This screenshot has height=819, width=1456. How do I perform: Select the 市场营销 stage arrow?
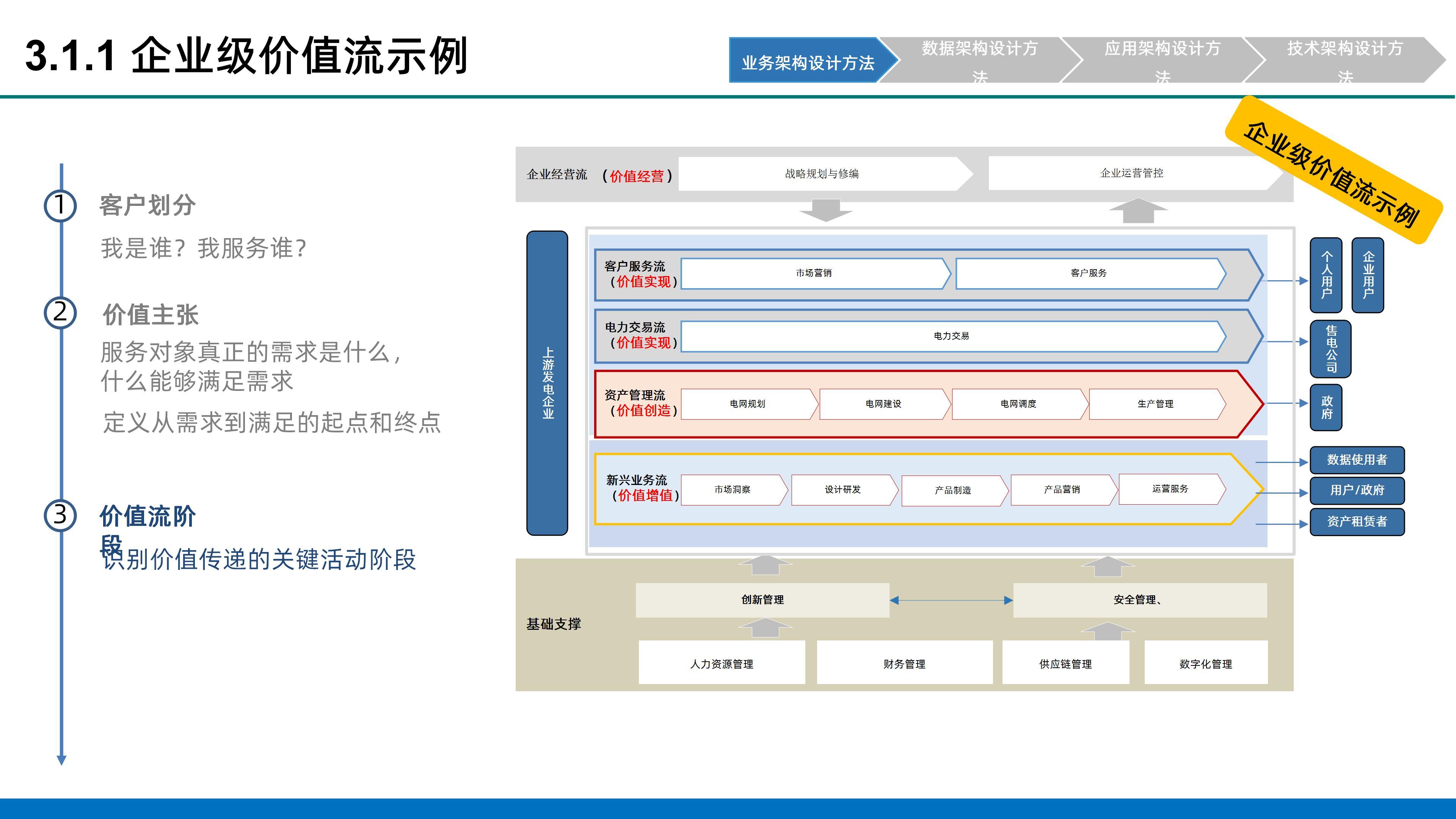[816, 273]
